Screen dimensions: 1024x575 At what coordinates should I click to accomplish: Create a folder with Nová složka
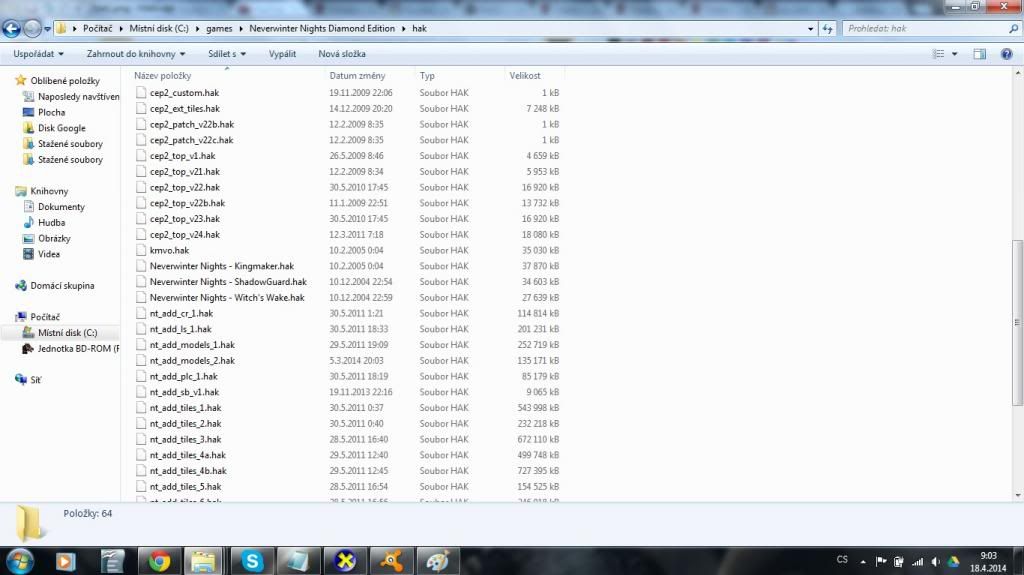[x=342, y=54]
